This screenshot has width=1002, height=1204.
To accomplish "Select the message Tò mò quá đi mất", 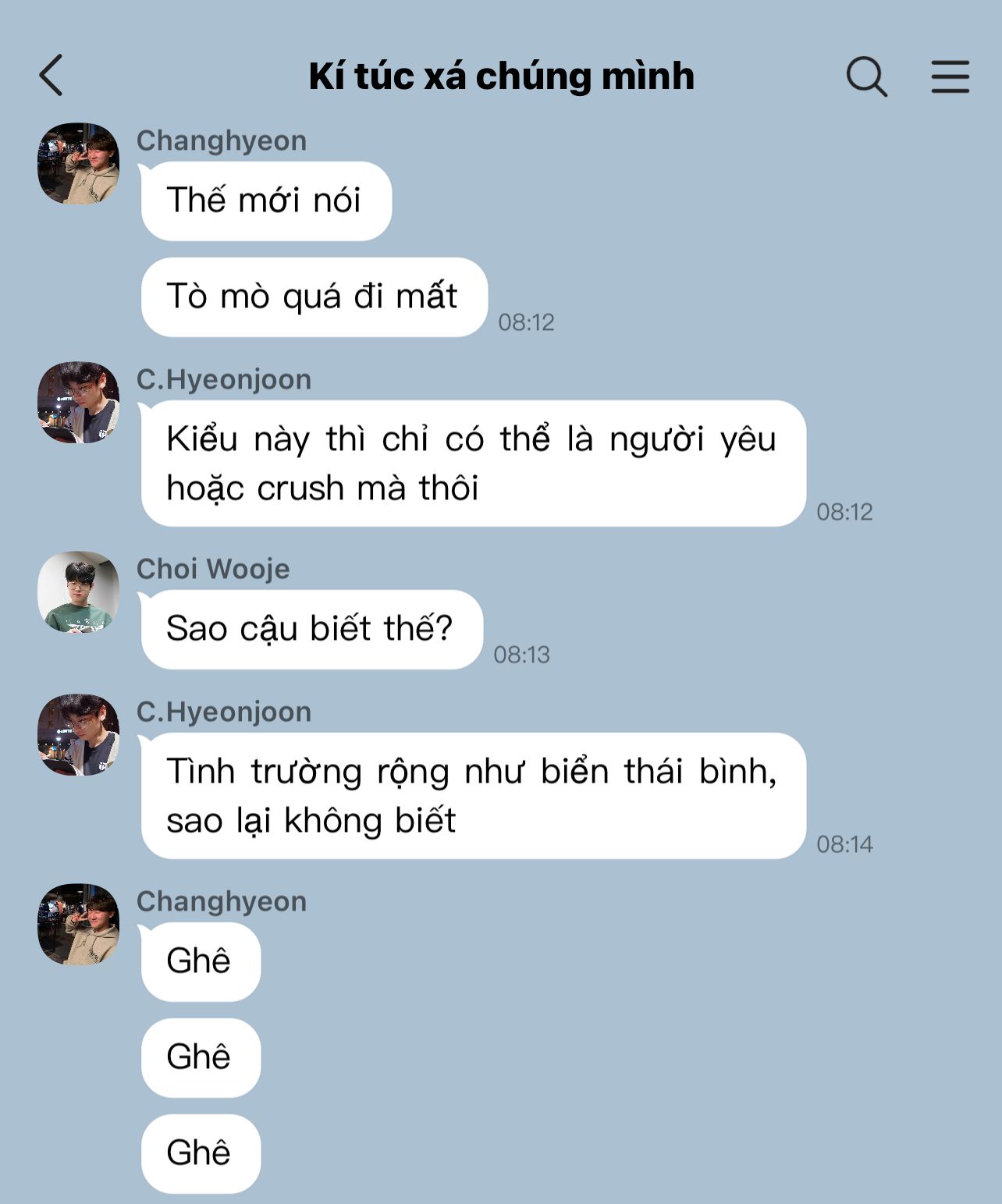I will [314, 297].
